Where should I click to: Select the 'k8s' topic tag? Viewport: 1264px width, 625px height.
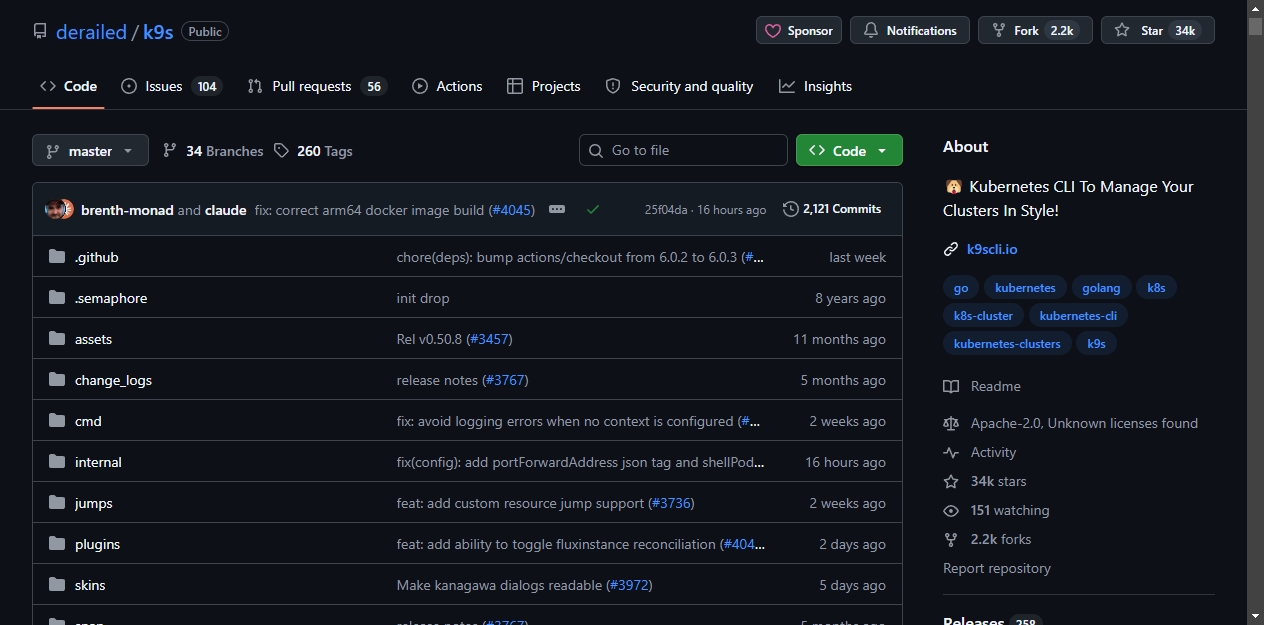1156,288
